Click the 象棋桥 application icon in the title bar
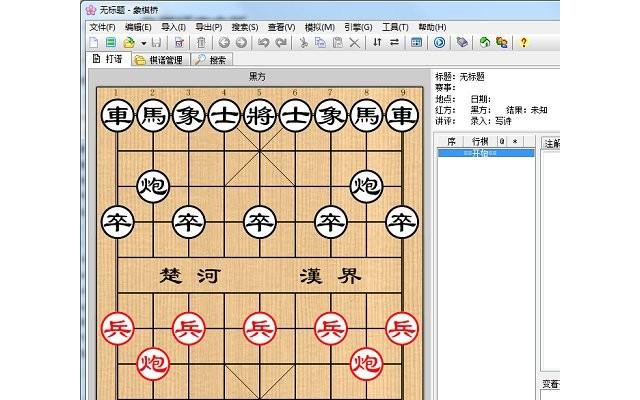This screenshot has height=400, width=640. pos(91,10)
